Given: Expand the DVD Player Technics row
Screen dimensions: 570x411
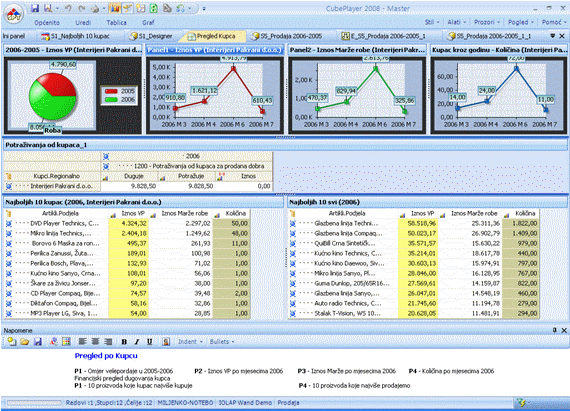Looking at the screenshot, I should coord(9,223).
